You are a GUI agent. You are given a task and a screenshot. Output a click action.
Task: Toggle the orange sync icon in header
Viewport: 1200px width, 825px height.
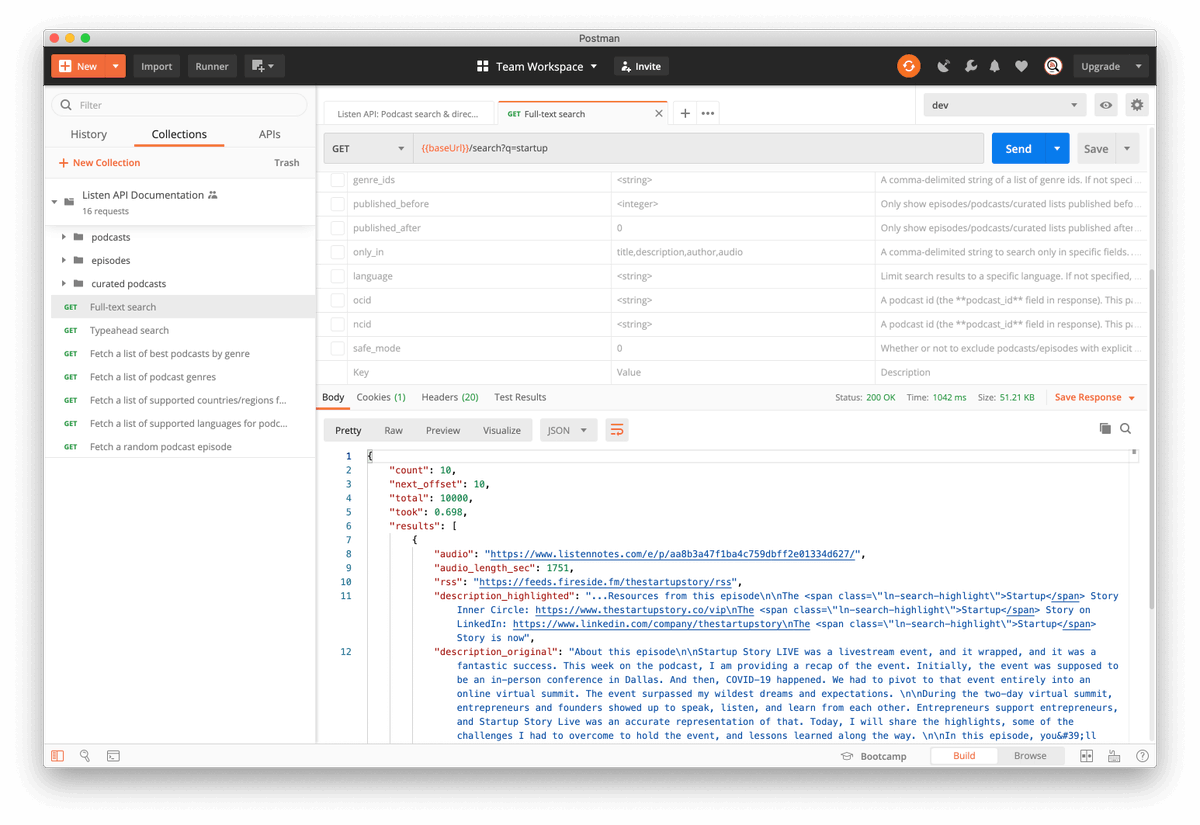[908, 66]
